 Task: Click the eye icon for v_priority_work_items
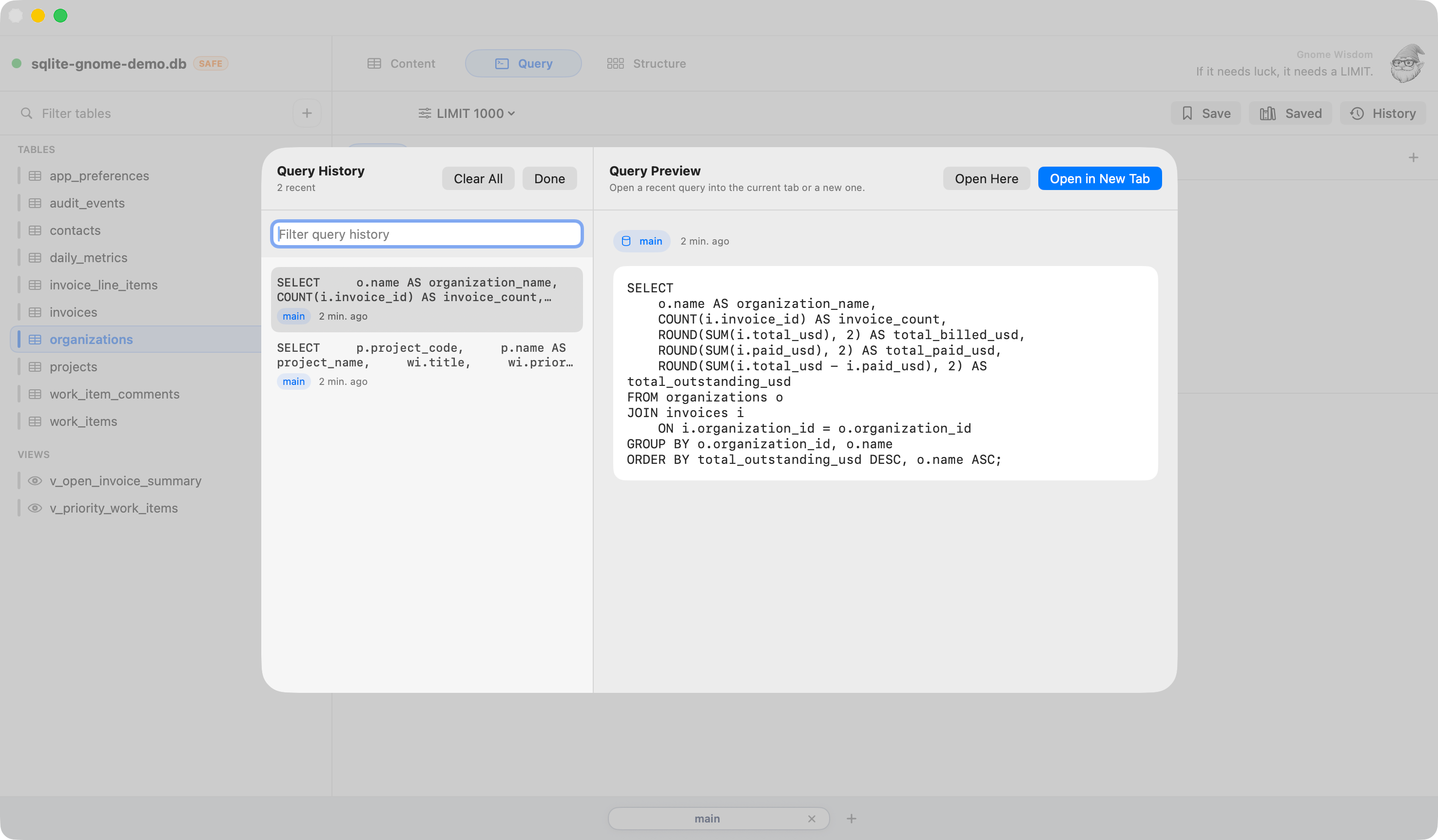pyautogui.click(x=35, y=508)
